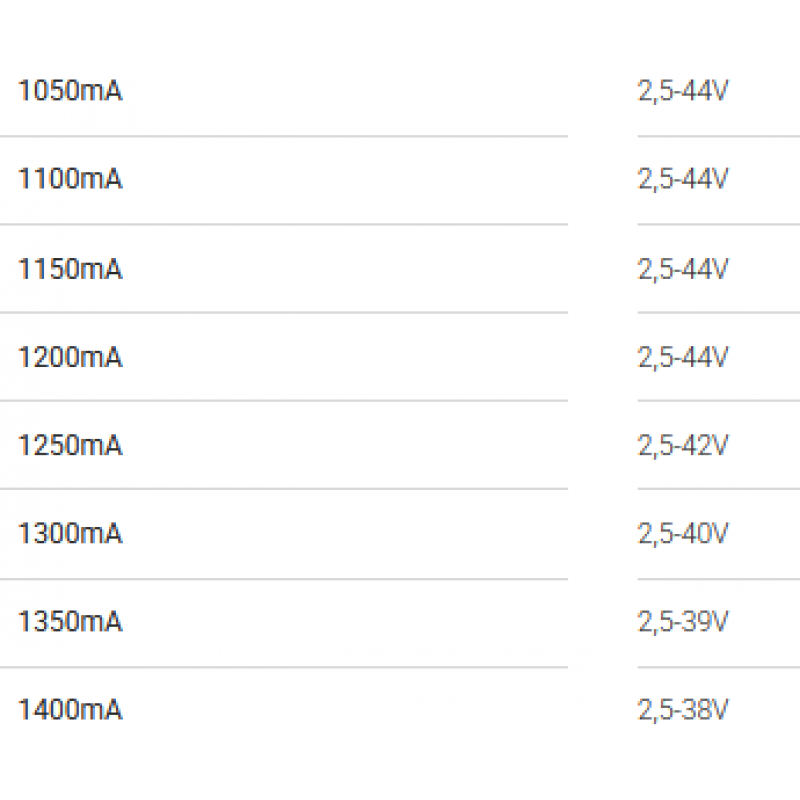Image resolution: width=800 pixels, height=800 pixels.
Task: Click the 2,5-44V value next to 1150mA
Action: point(683,269)
